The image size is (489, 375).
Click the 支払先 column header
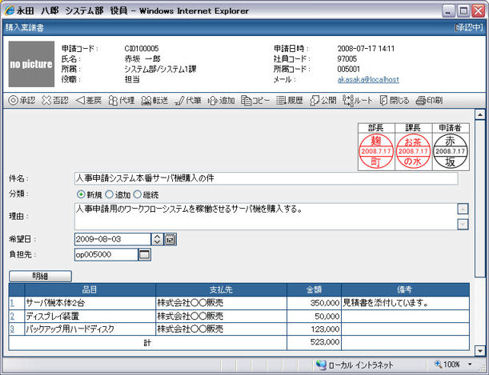(221, 290)
